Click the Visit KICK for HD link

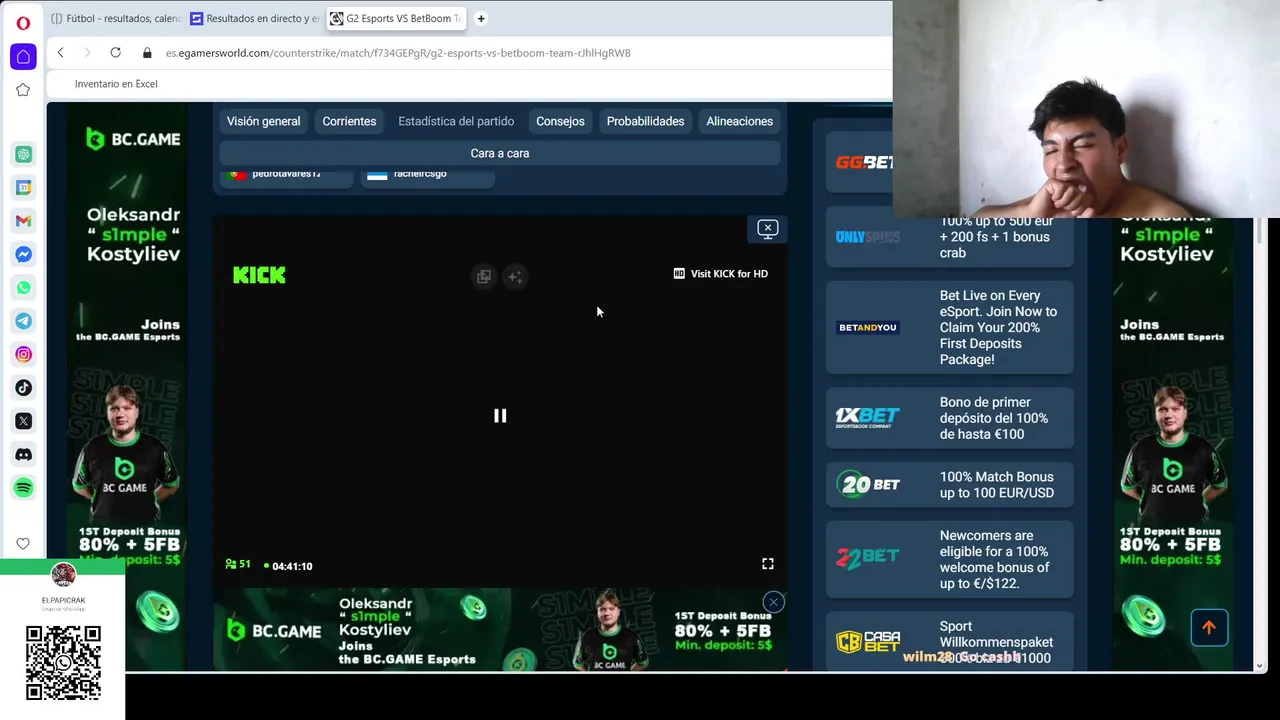tap(721, 274)
